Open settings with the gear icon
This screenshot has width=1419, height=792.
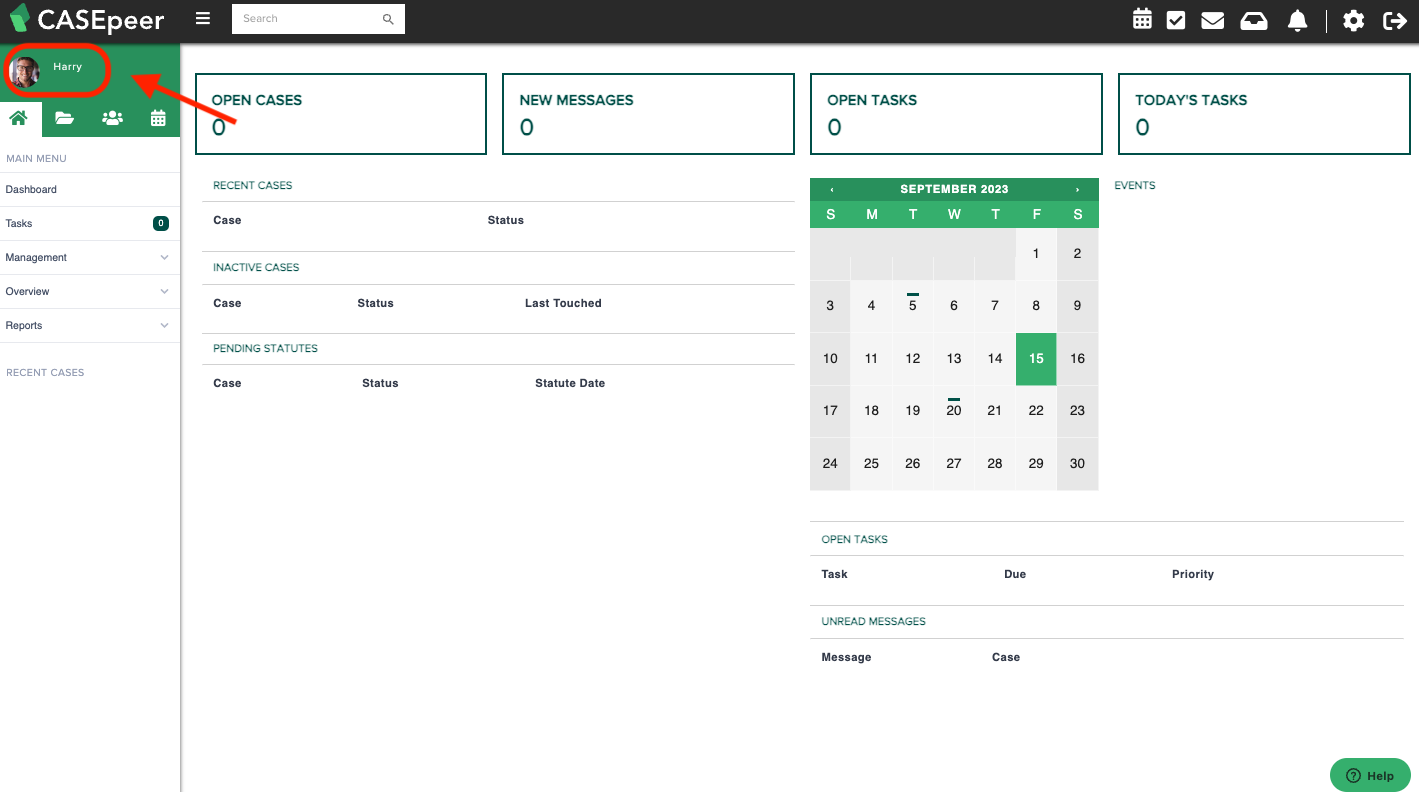point(1353,20)
